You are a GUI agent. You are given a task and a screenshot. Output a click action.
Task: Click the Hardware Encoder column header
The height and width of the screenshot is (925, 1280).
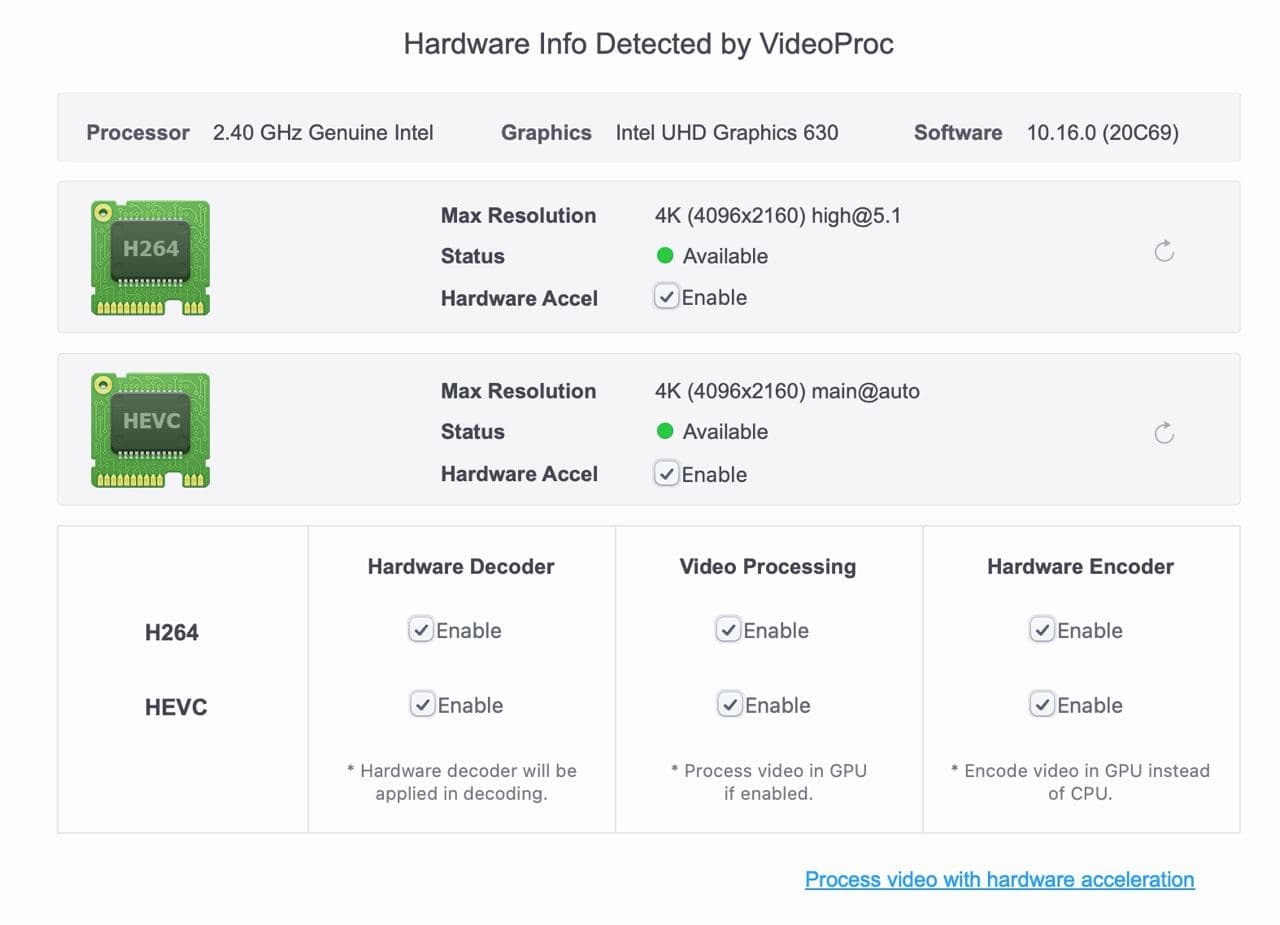1081,567
